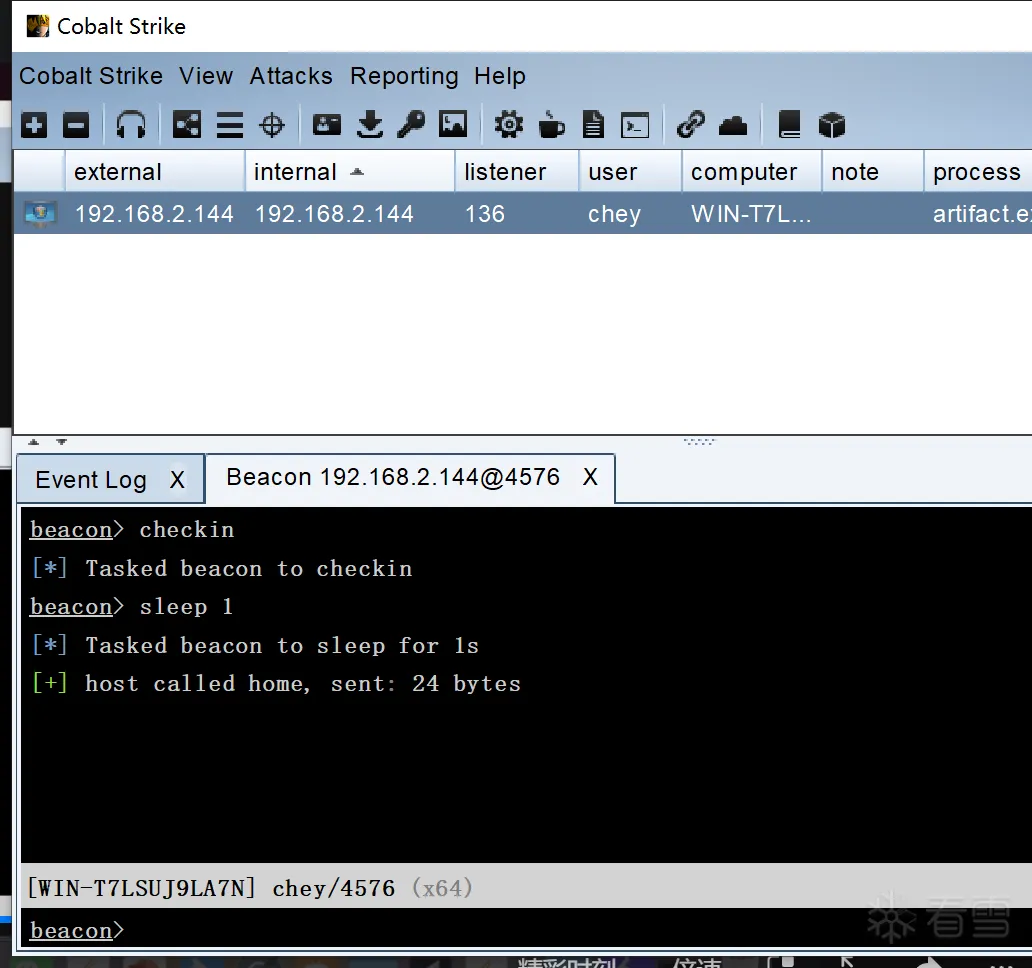The width and height of the screenshot is (1032, 968).
Task: Click the Java signed applet coffee icon
Action: pyautogui.click(x=551, y=124)
